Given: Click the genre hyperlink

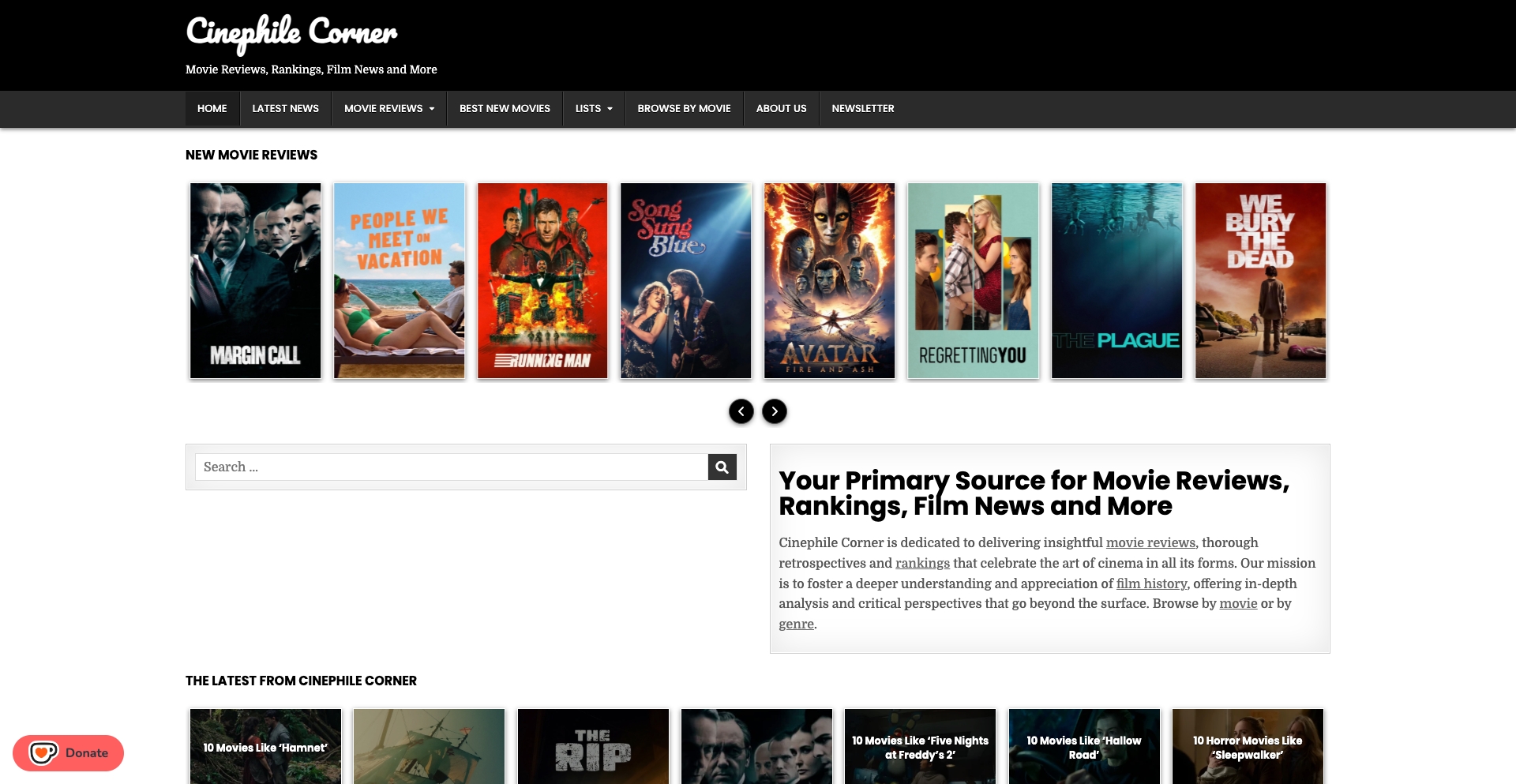Looking at the screenshot, I should click(796, 624).
